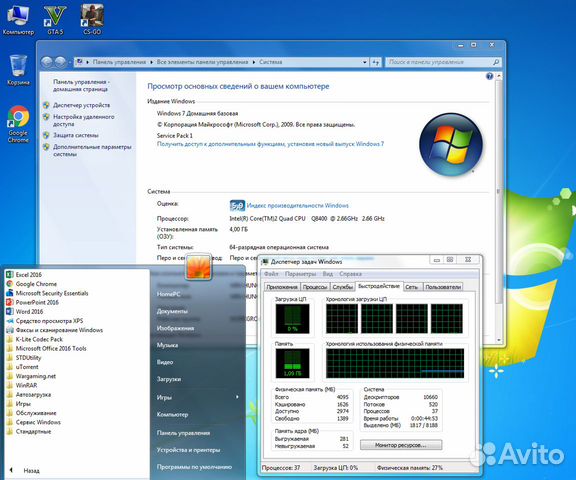
Task: Open the Параметры menu in Task Manager
Action: pyautogui.click(x=300, y=274)
